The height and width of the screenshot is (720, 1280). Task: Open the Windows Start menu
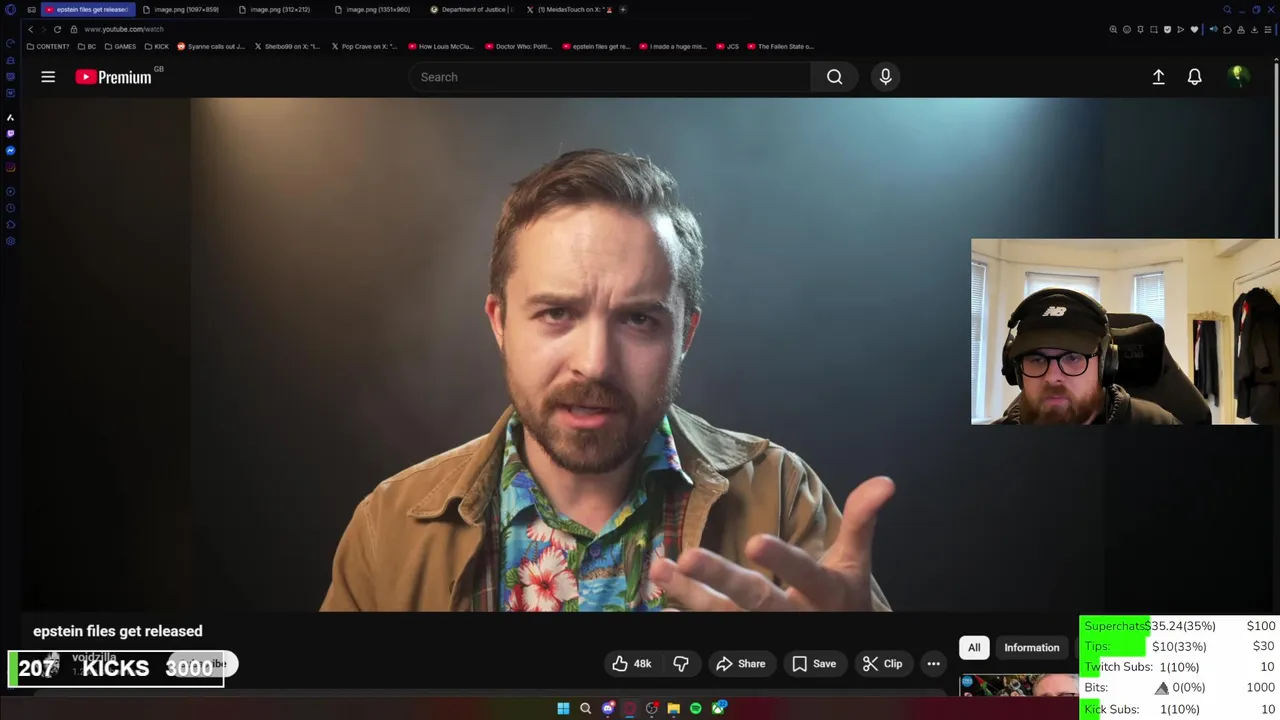(563, 708)
